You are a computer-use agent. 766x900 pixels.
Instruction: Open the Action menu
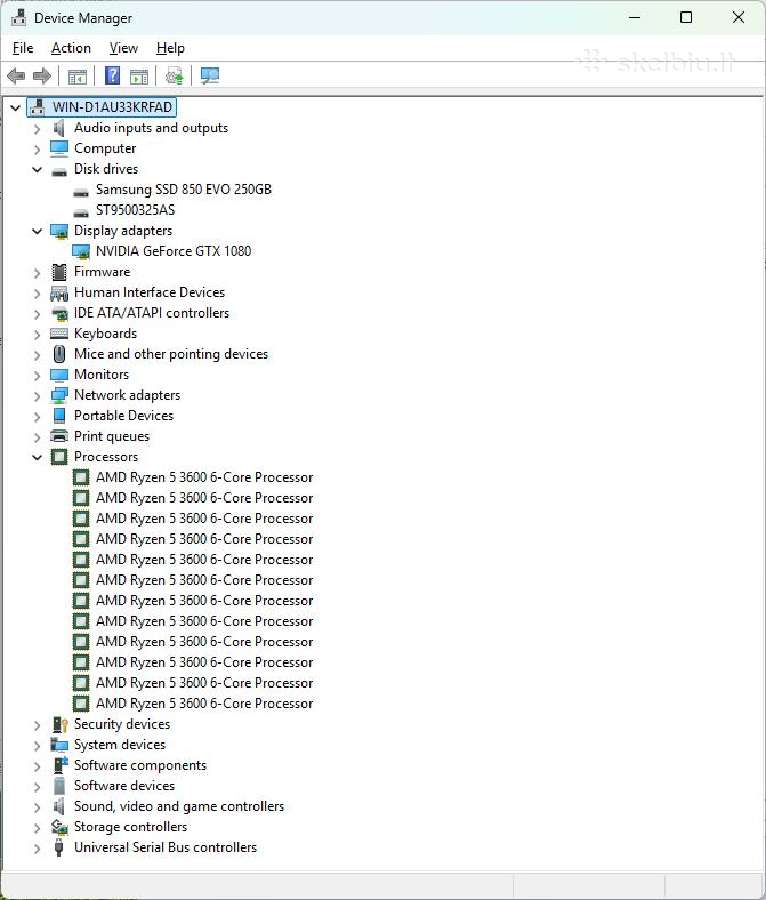[71, 48]
